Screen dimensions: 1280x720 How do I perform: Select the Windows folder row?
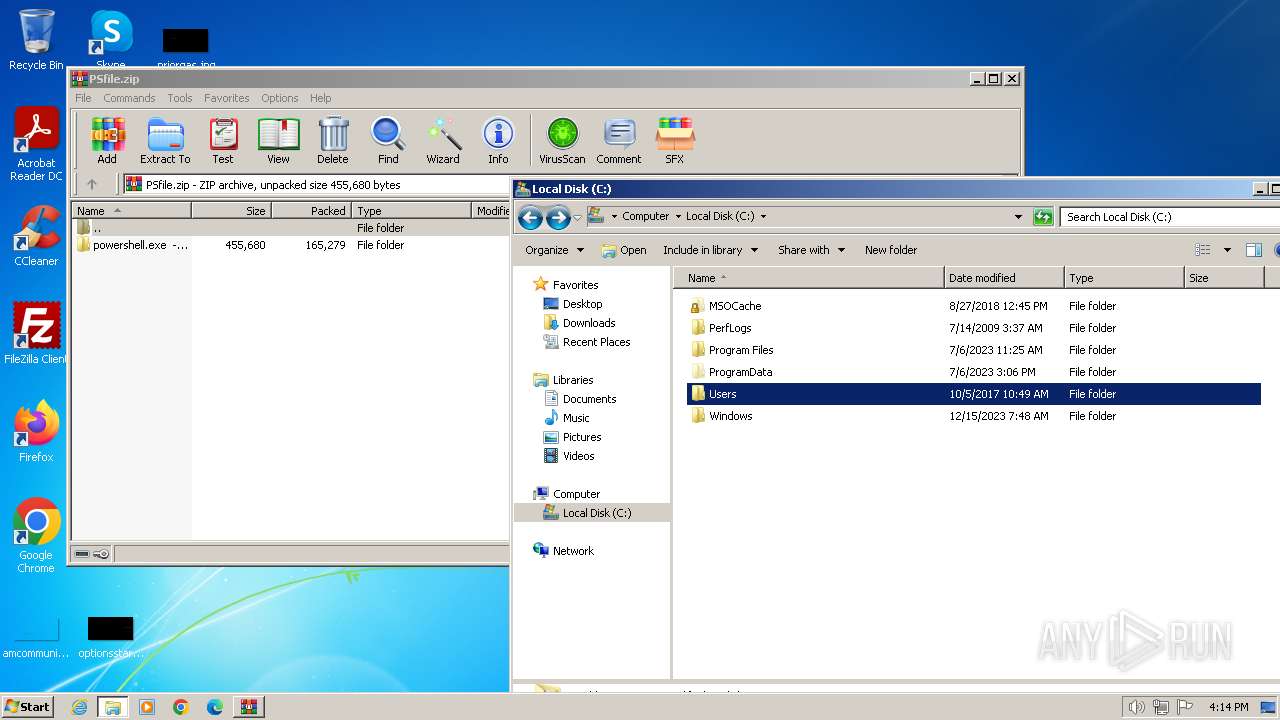(x=974, y=416)
